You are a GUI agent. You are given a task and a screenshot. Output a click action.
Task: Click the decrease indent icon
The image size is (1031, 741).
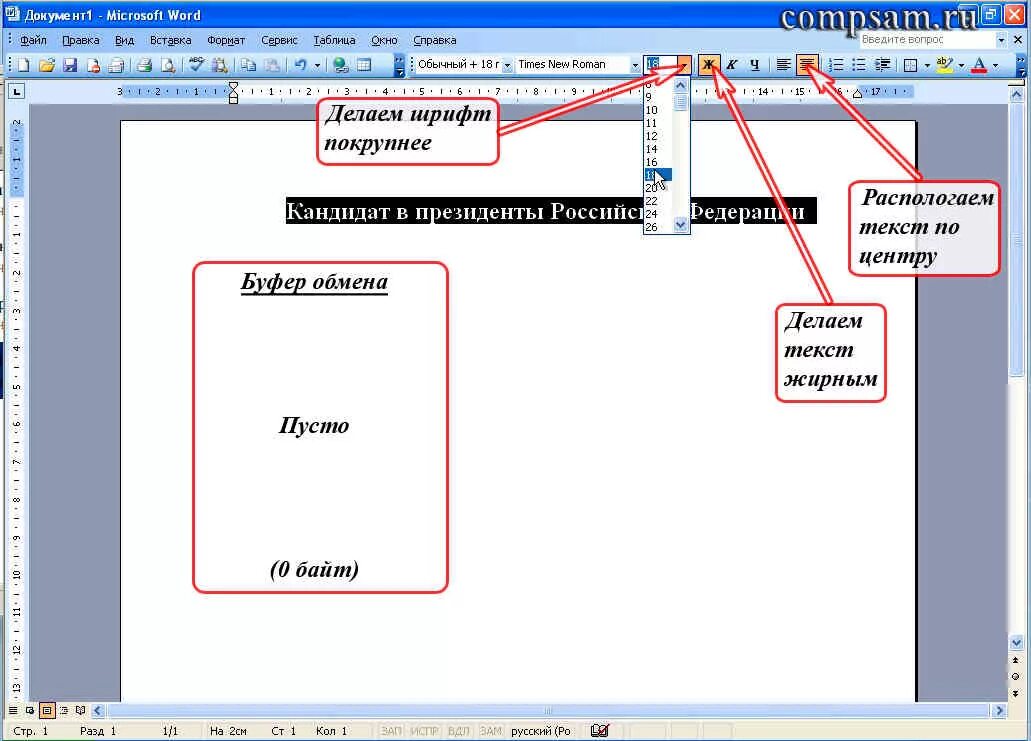882,64
